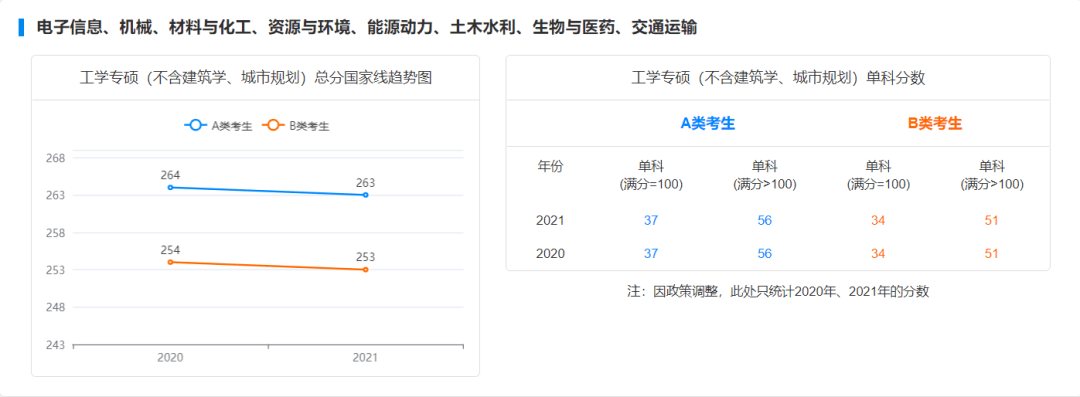Click the section heading 电子信息、机械 title
Image resolution: width=1080 pixels, height=397 pixels.
[367, 28]
